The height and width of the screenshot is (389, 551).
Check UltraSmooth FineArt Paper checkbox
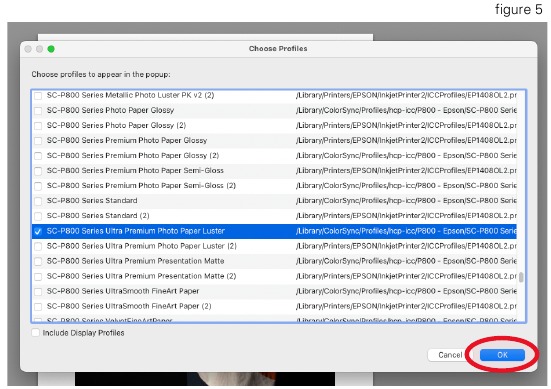[38, 292]
